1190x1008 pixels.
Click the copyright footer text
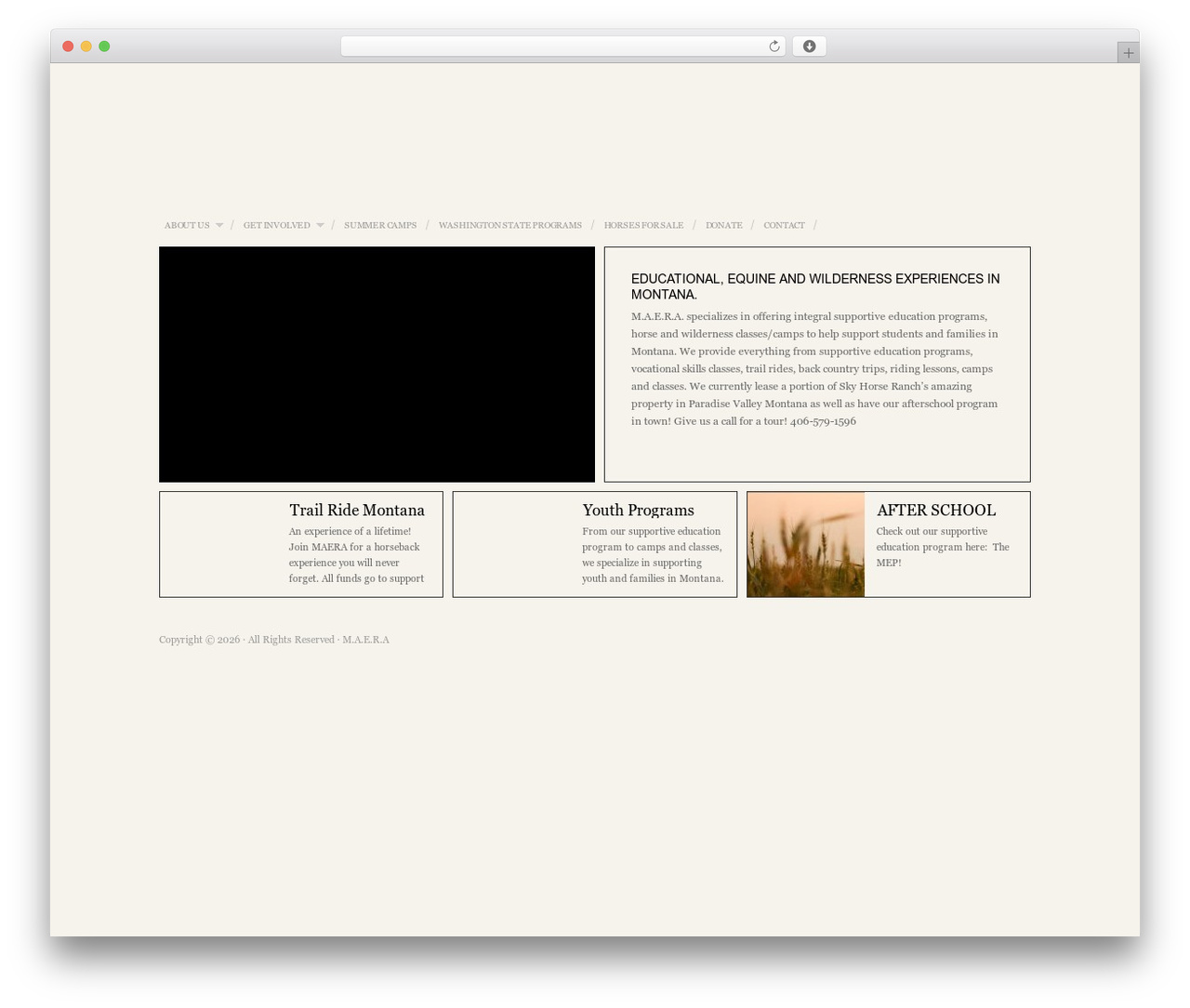274,640
